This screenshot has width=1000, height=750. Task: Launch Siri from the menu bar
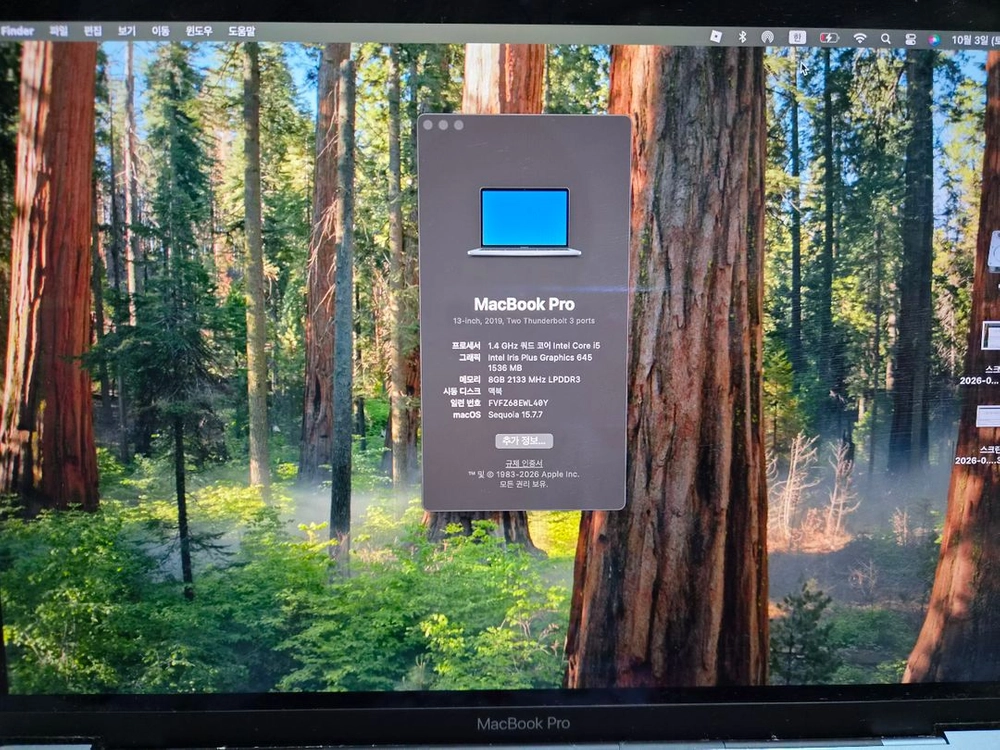click(933, 40)
